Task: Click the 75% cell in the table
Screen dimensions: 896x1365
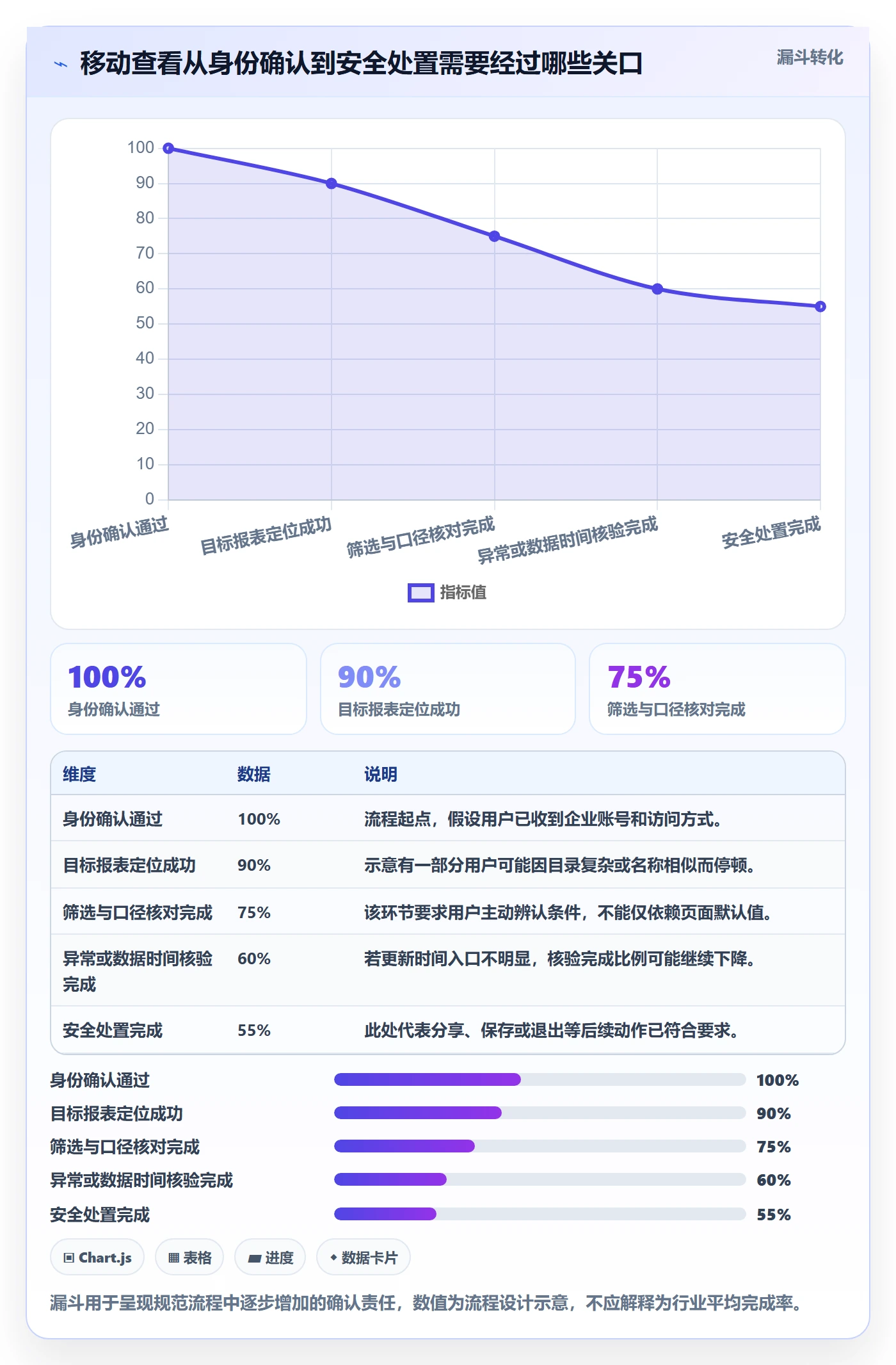Action: [254, 912]
